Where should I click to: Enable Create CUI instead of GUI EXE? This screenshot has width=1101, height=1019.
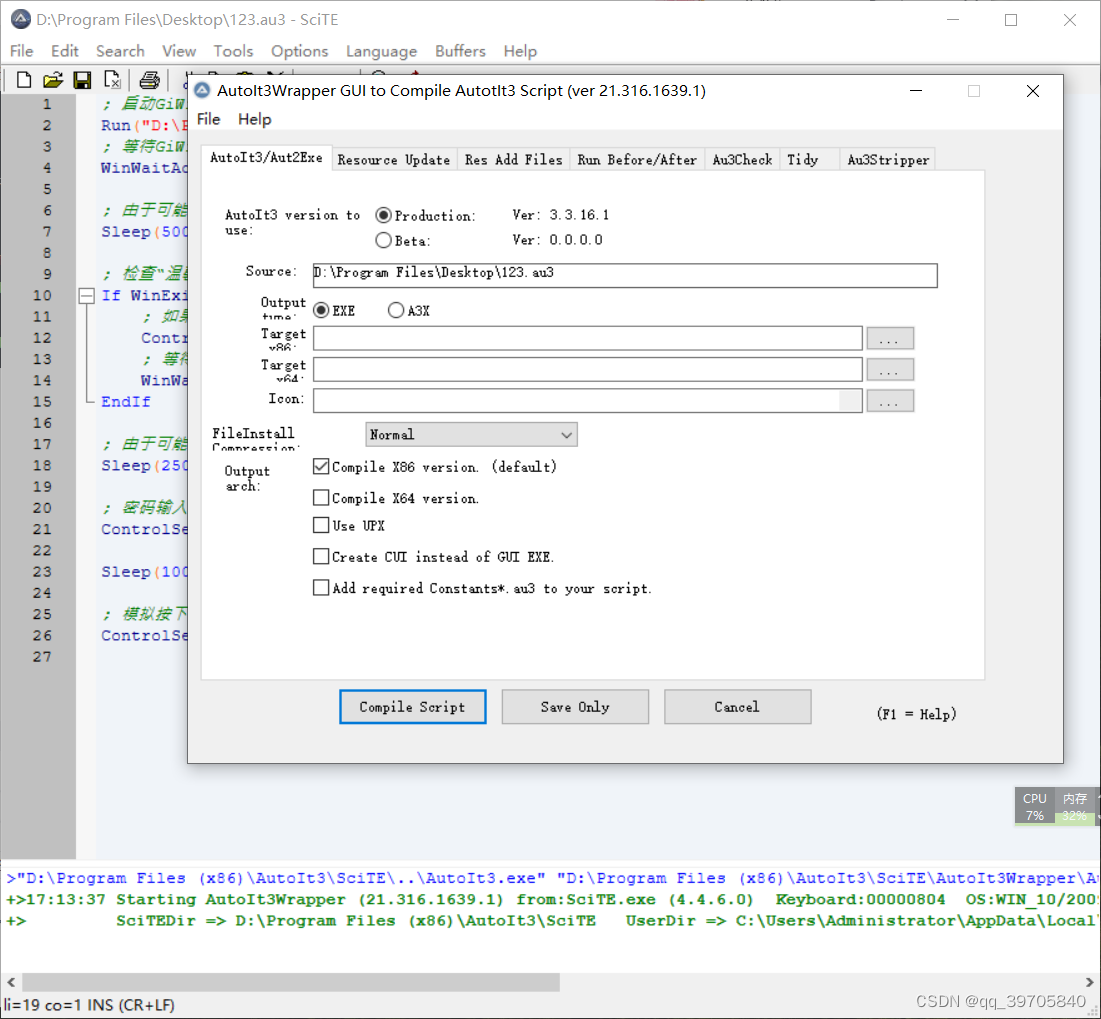[x=321, y=557]
